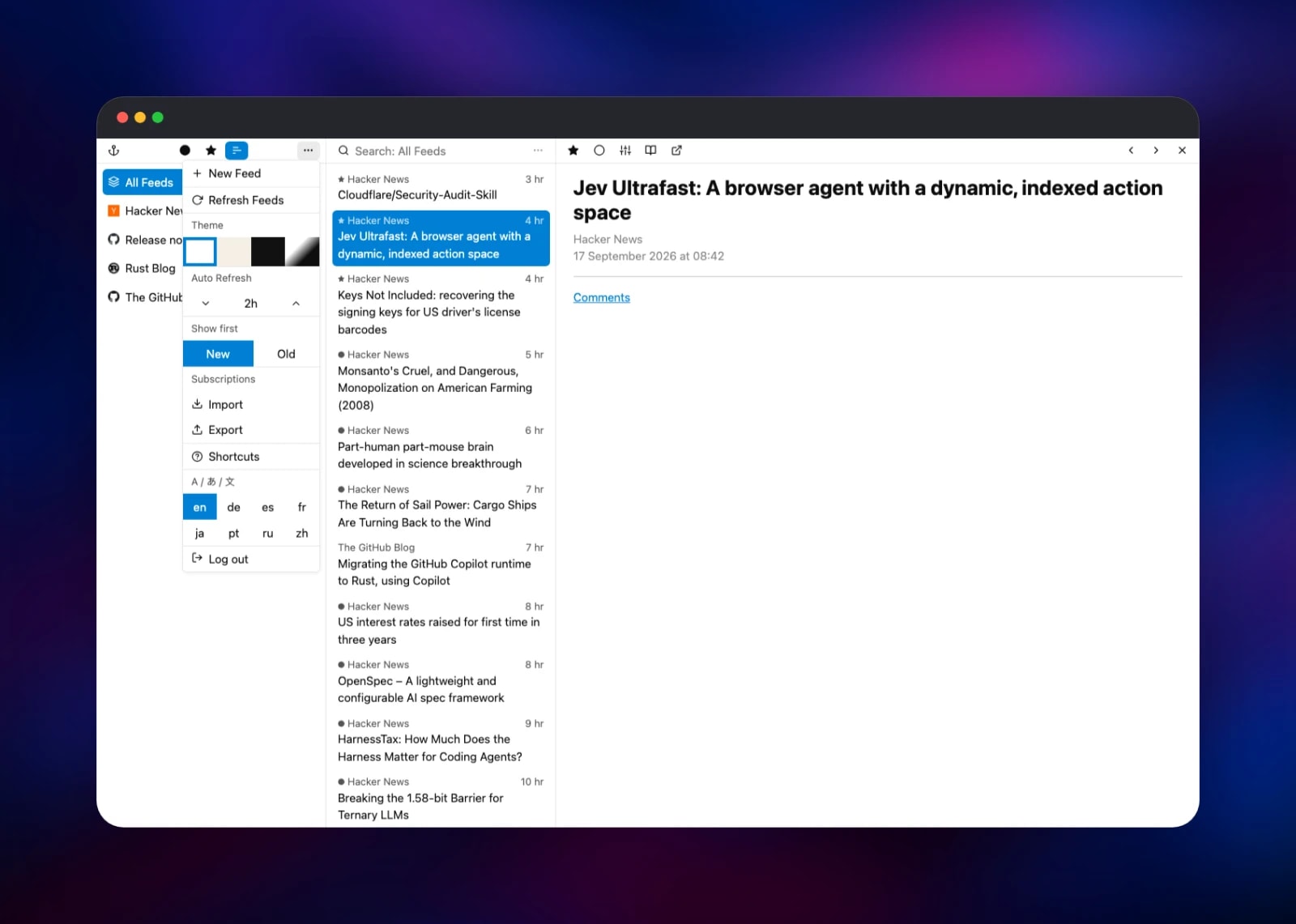Switch language to fr
This screenshot has width=1296, height=924.
(x=302, y=508)
